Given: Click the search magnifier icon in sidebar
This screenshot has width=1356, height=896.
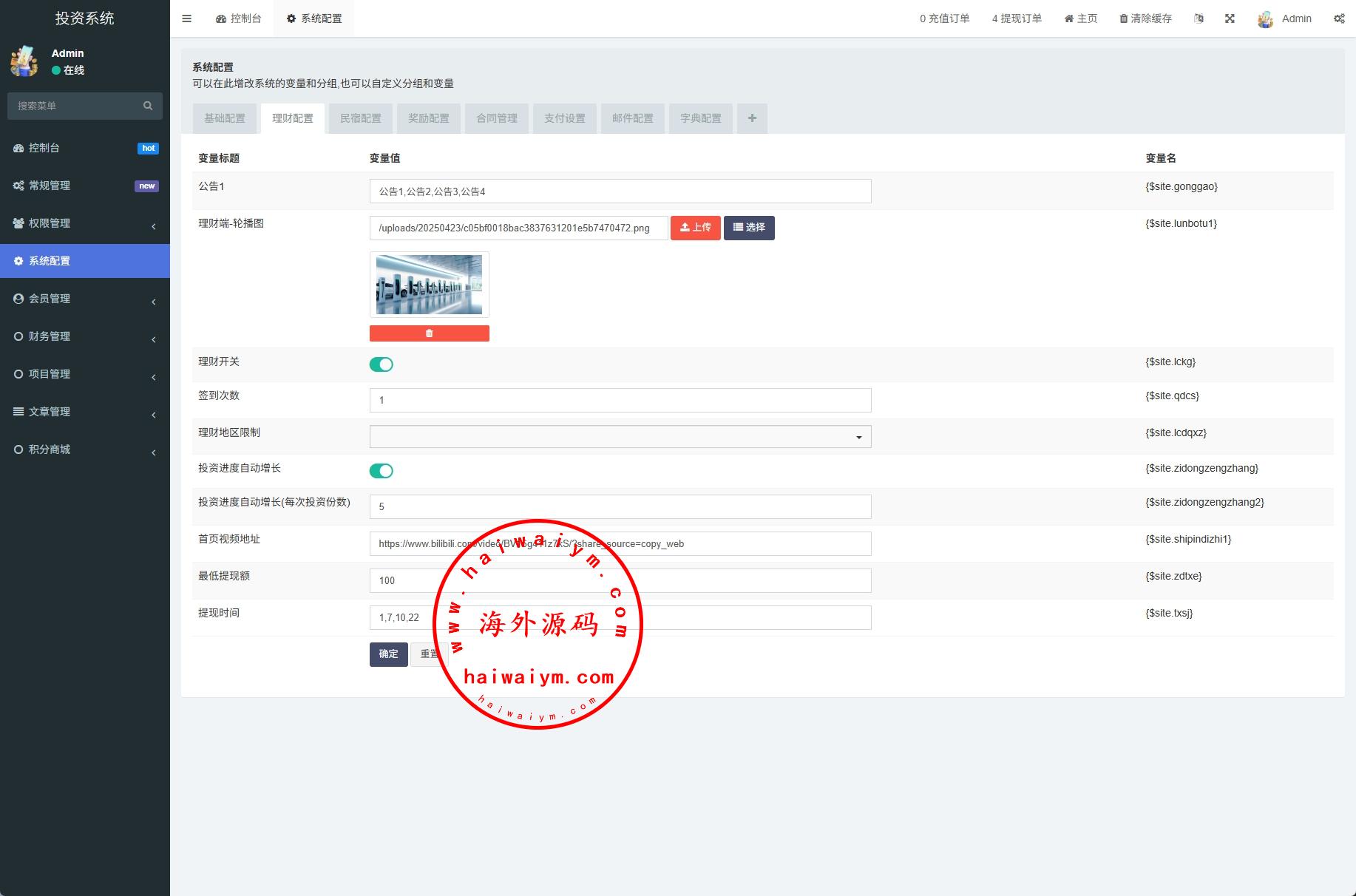Looking at the screenshot, I should [x=148, y=106].
